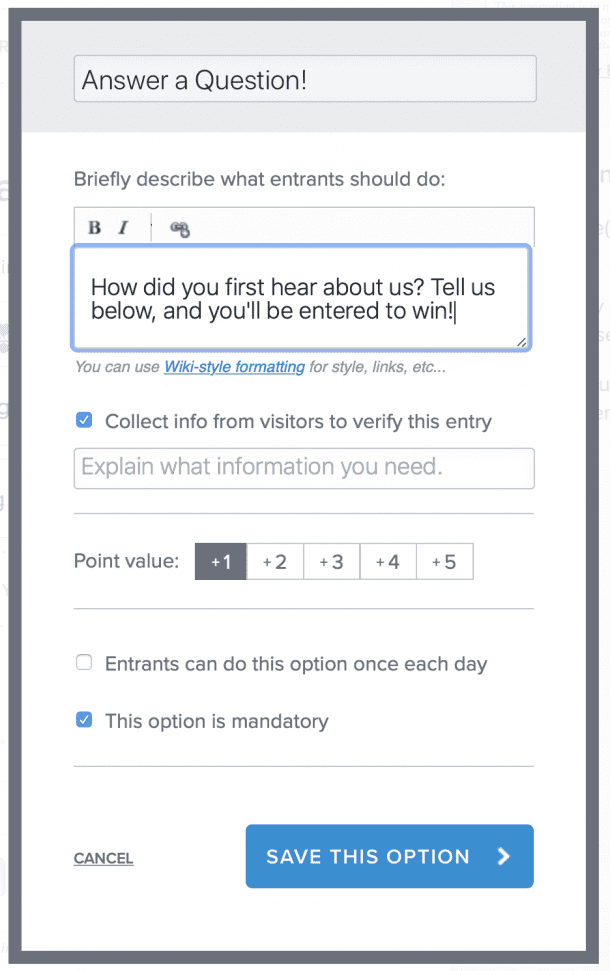
Task: Toggle bold formatting in the description editor
Action: click(92, 227)
